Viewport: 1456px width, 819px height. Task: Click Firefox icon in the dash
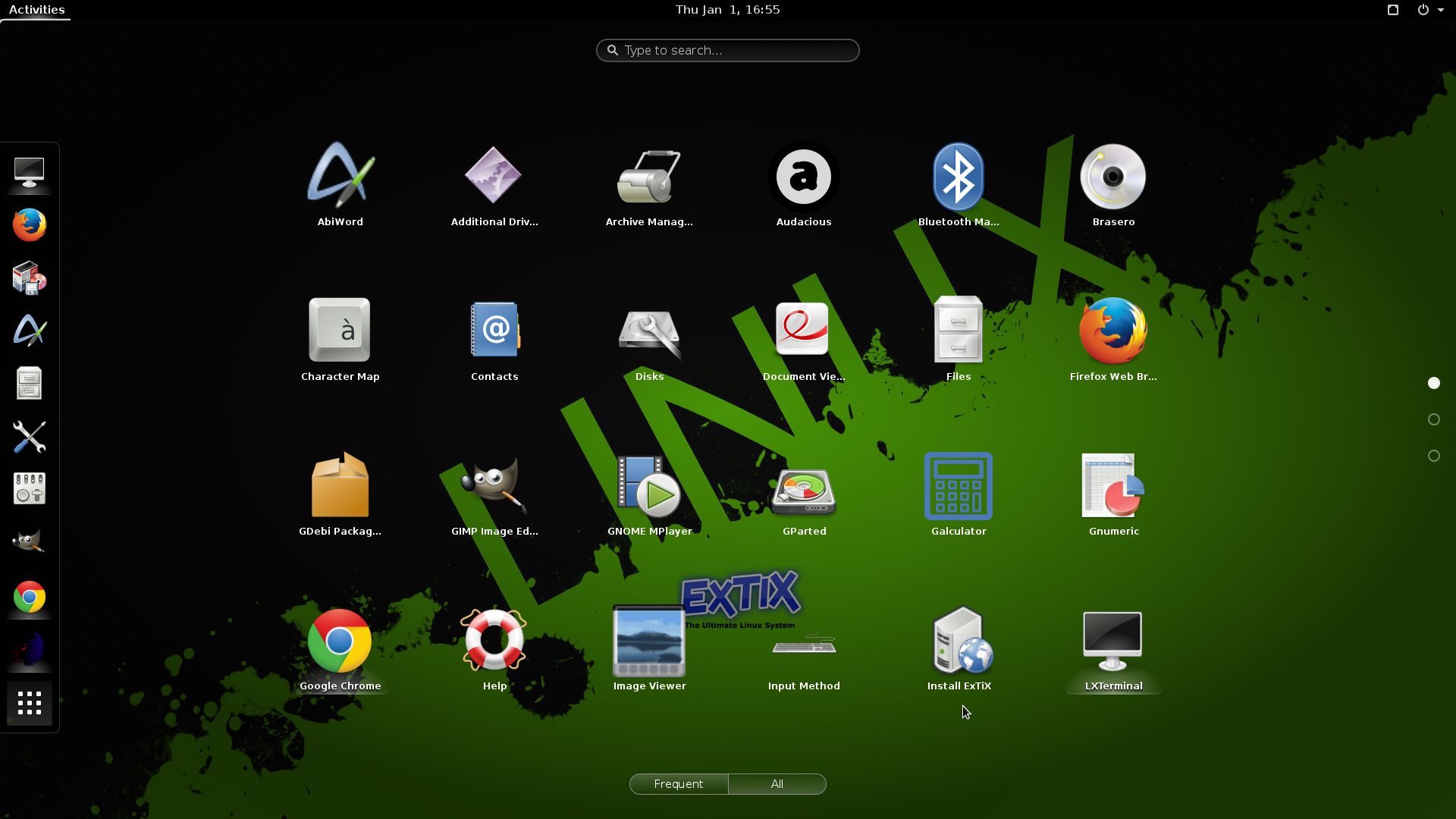(x=30, y=225)
